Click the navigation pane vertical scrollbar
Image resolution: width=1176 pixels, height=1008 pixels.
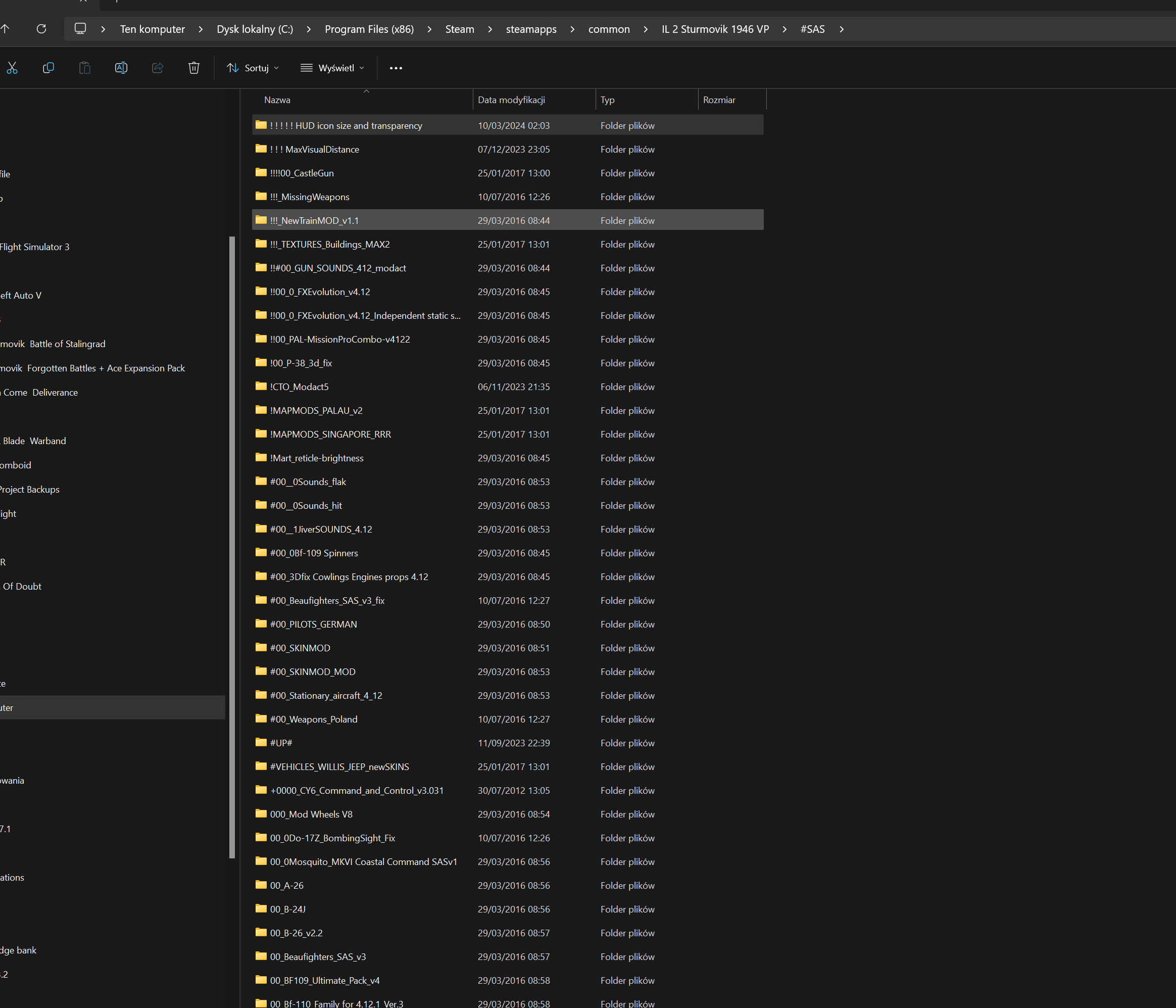click(x=231, y=547)
